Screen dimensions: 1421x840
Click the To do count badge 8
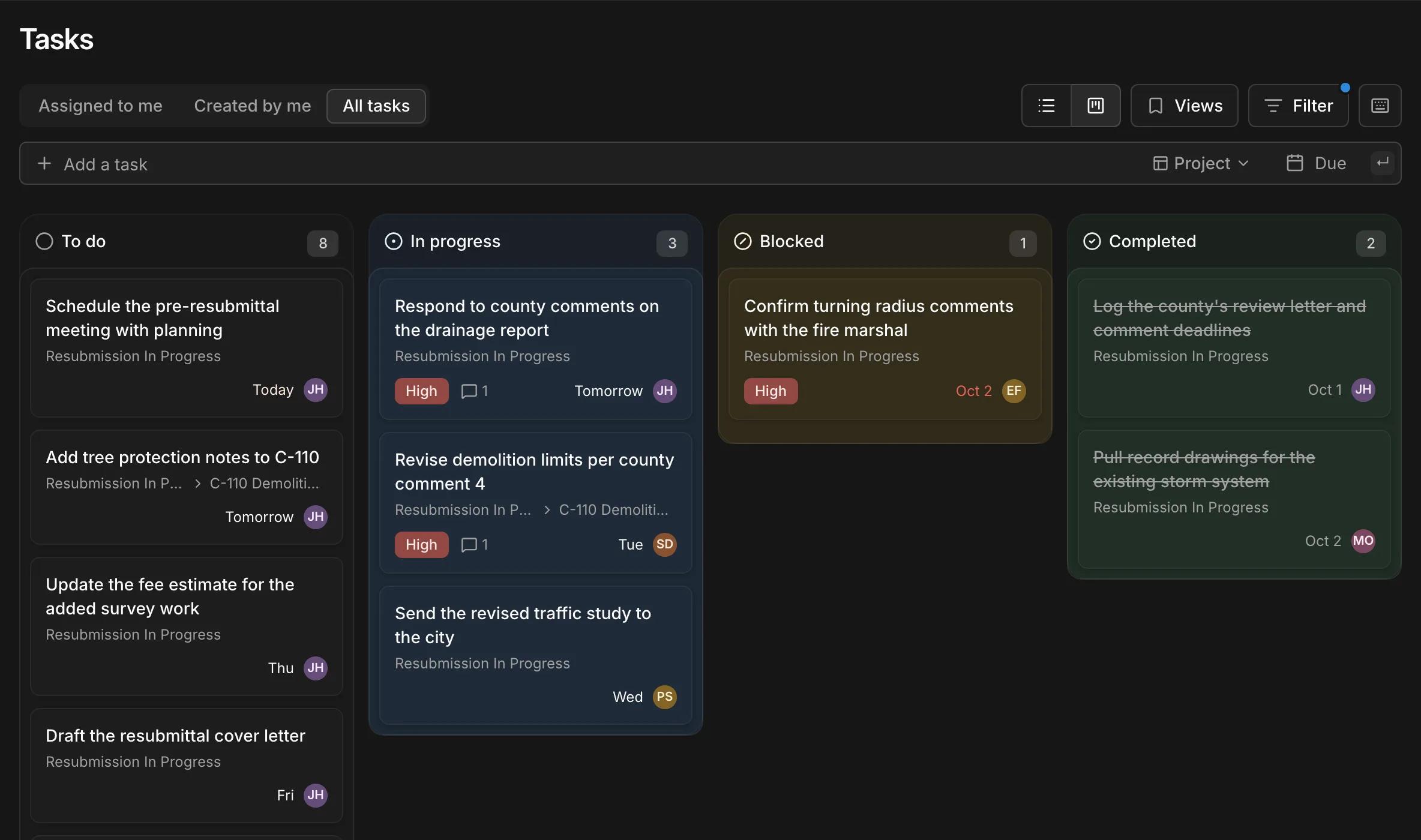pos(323,243)
